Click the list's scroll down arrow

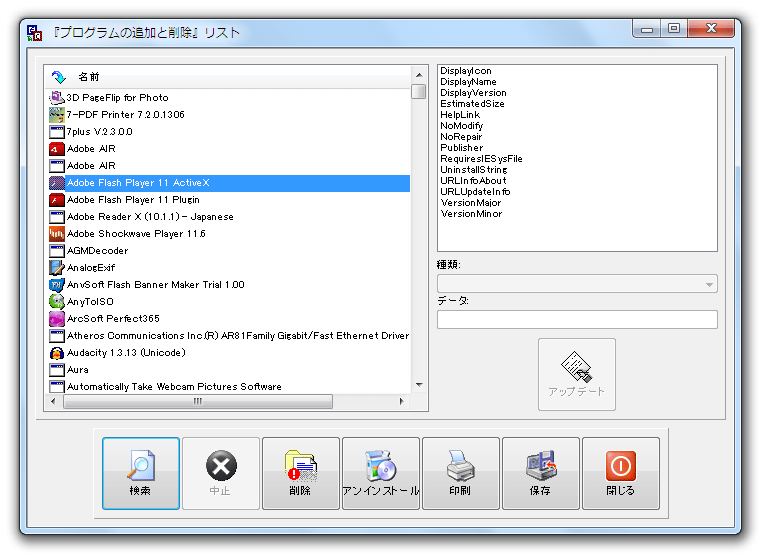coord(419,385)
